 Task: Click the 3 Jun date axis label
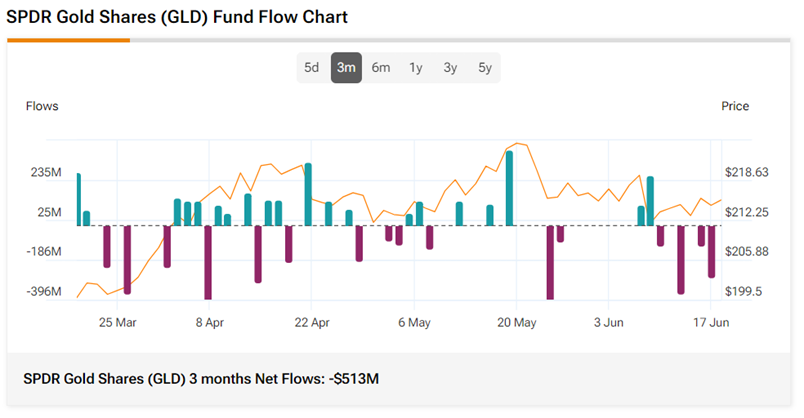coord(610,323)
